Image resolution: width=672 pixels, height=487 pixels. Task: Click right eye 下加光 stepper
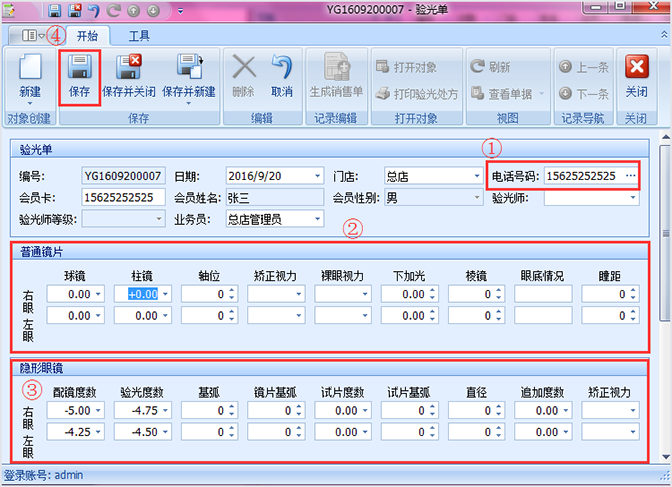[x=432, y=294]
